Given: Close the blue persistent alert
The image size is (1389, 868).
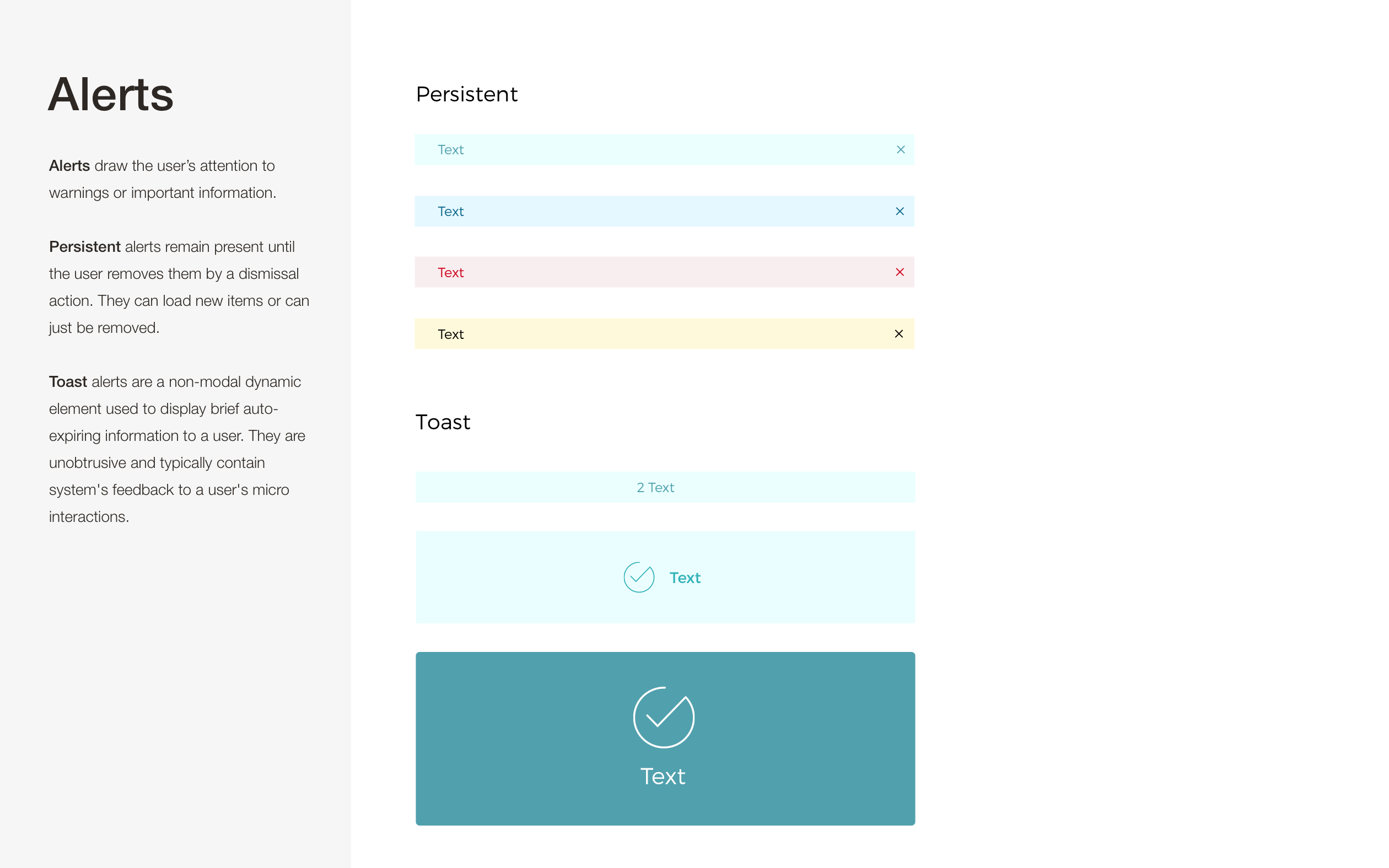Looking at the screenshot, I should [x=900, y=211].
